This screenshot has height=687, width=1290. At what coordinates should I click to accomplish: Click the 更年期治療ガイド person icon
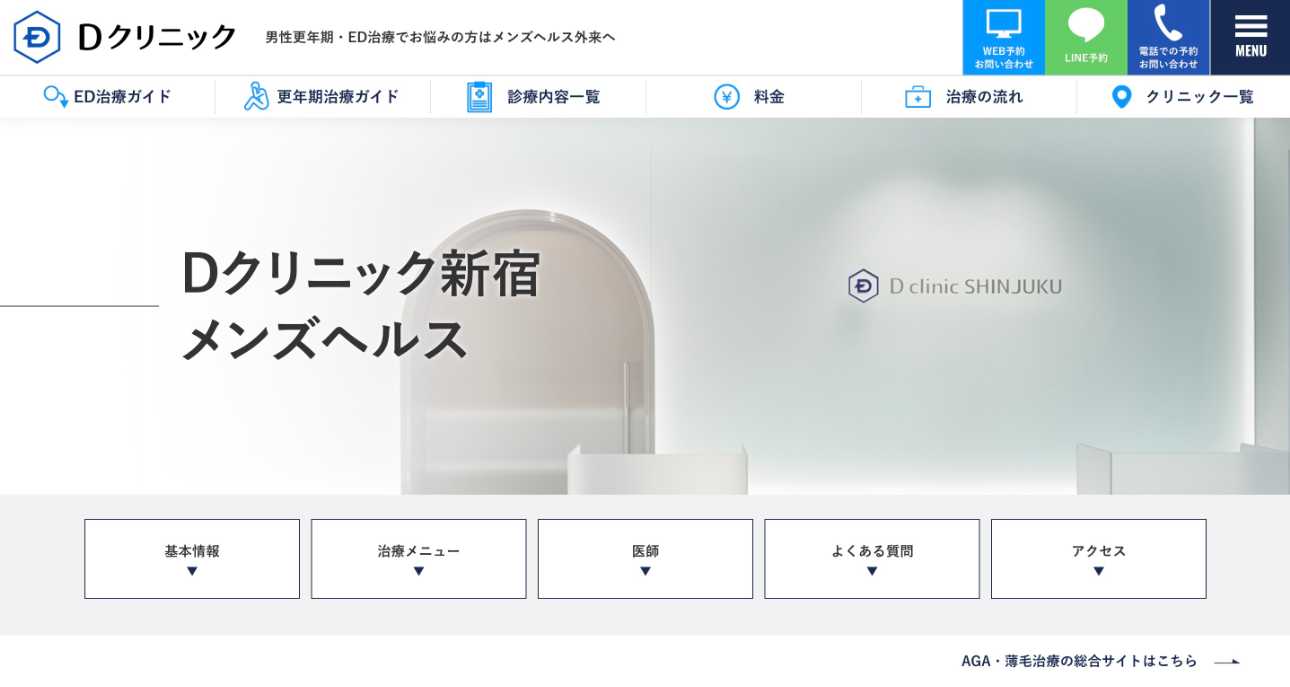point(257,96)
